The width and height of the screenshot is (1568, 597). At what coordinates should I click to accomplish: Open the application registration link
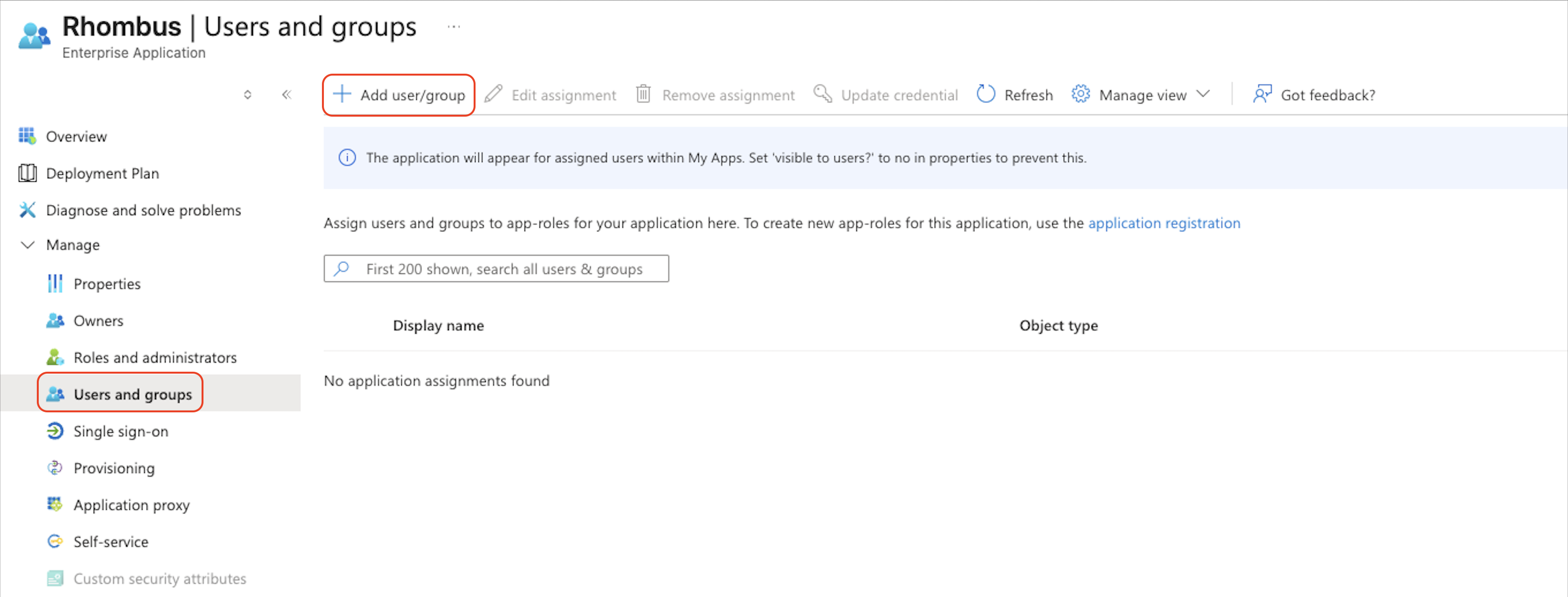1164,223
